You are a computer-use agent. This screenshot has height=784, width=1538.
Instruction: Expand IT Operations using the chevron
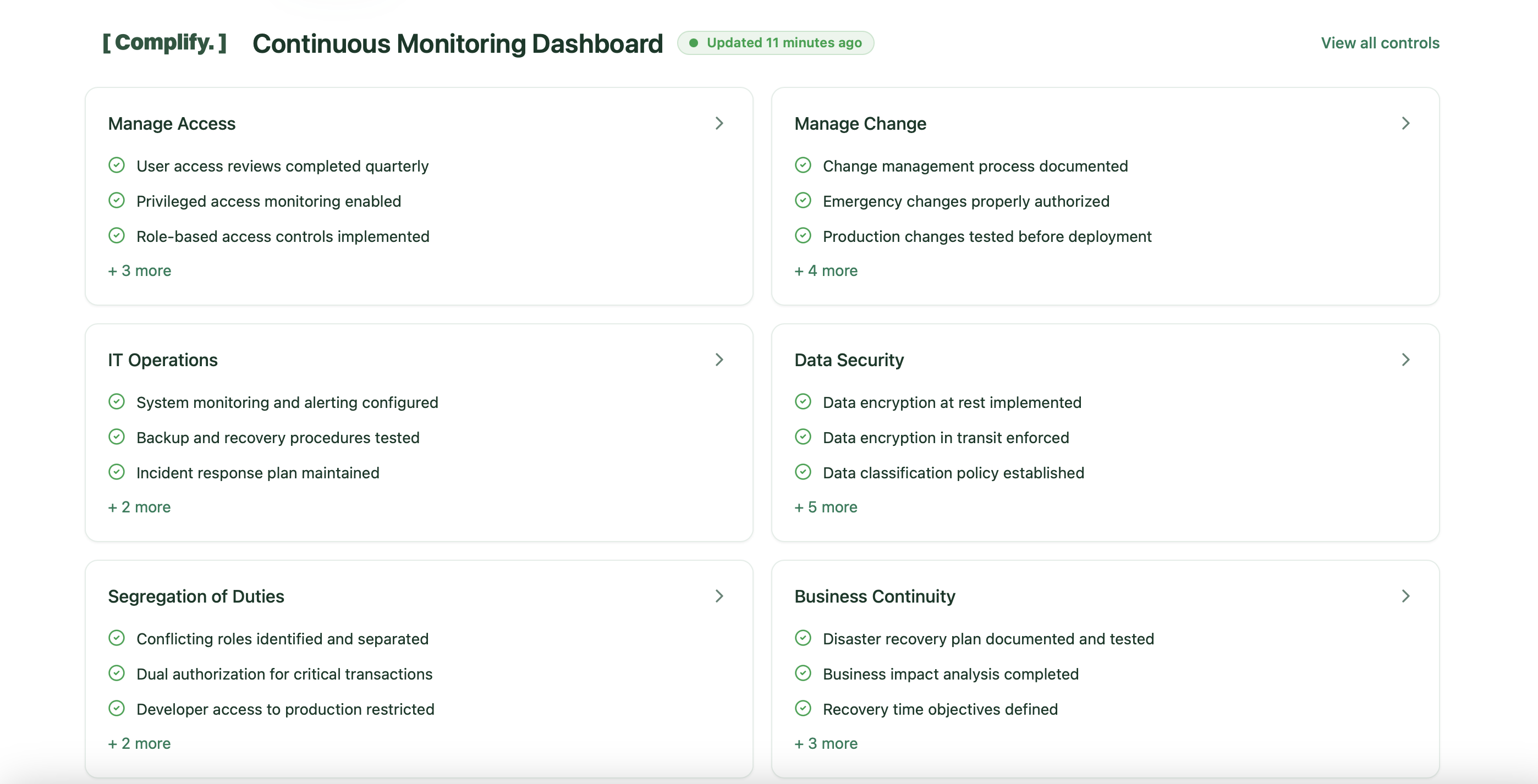[x=719, y=359]
